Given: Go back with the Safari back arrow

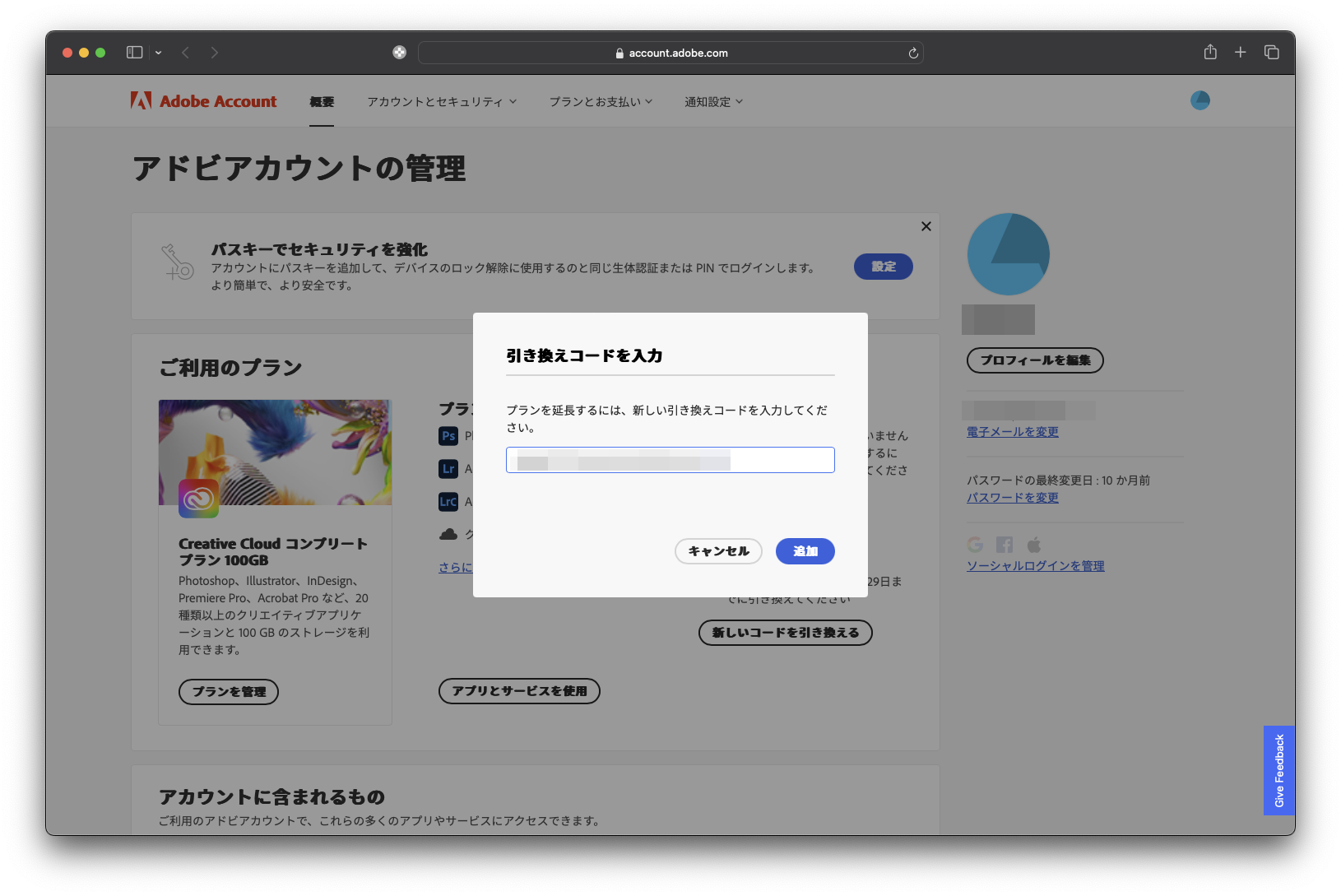Looking at the screenshot, I should (x=186, y=53).
